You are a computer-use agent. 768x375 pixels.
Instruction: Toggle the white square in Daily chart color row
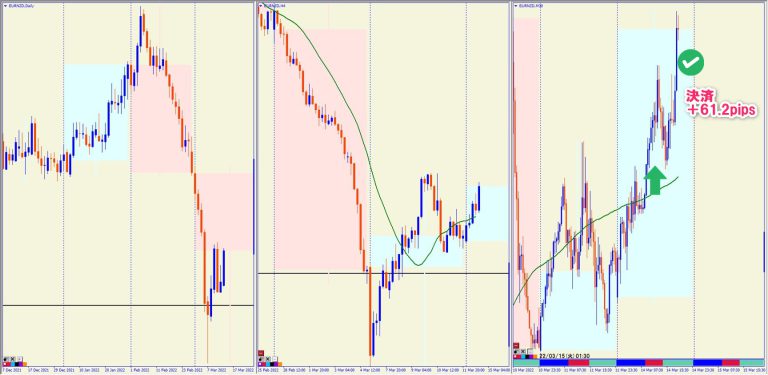pyautogui.click(x=5, y=364)
